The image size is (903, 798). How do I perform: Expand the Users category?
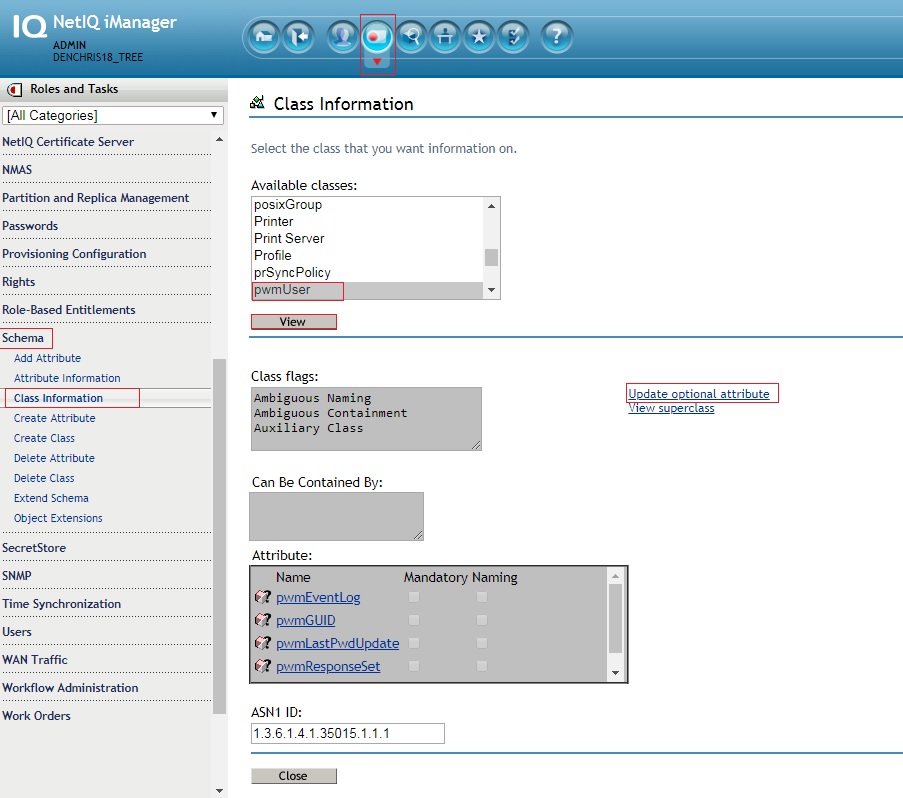tap(17, 632)
